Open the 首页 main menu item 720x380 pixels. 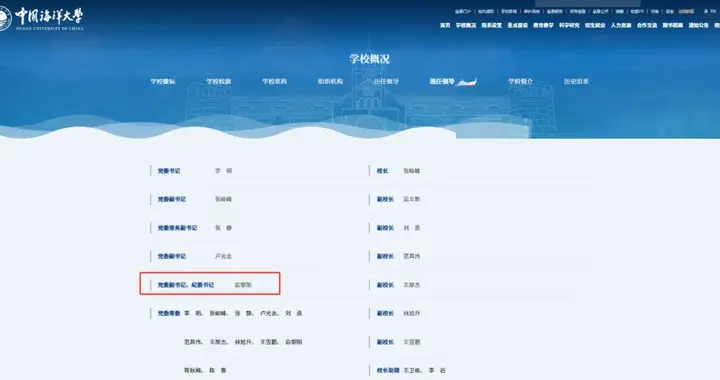pos(445,25)
